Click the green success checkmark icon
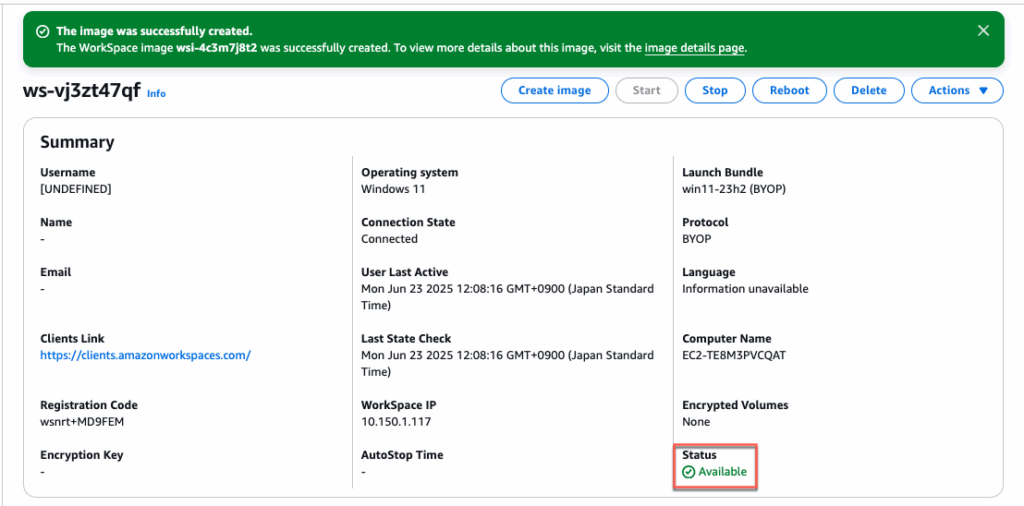The height and width of the screenshot is (506, 1024). click(x=42, y=31)
